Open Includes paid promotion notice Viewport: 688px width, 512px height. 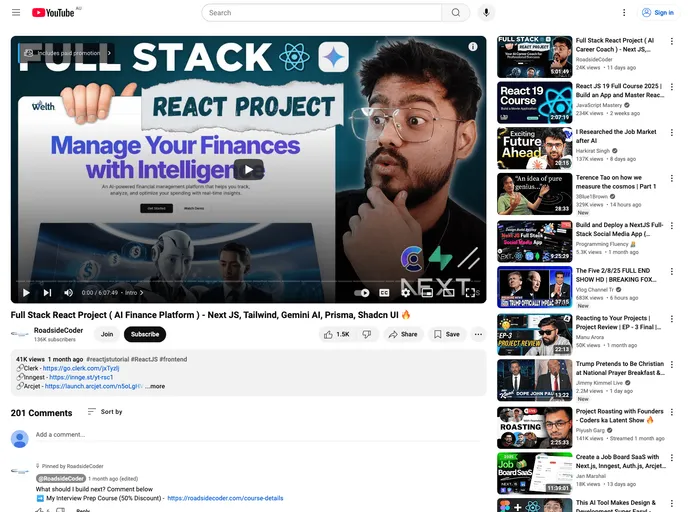click(x=68, y=53)
